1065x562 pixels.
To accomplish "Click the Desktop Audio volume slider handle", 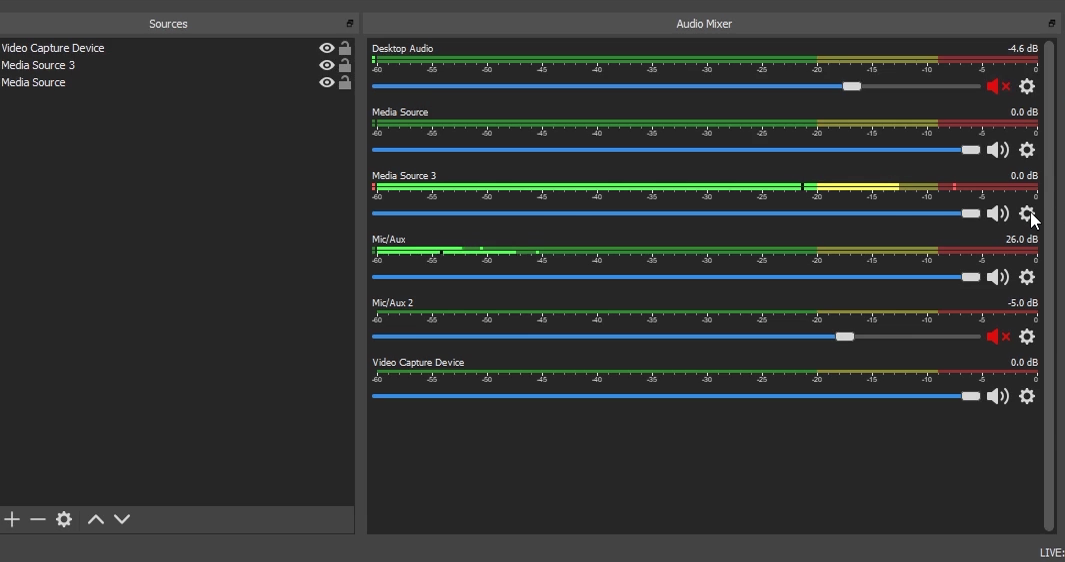I will pyautogui.click(x=851, y=87).
